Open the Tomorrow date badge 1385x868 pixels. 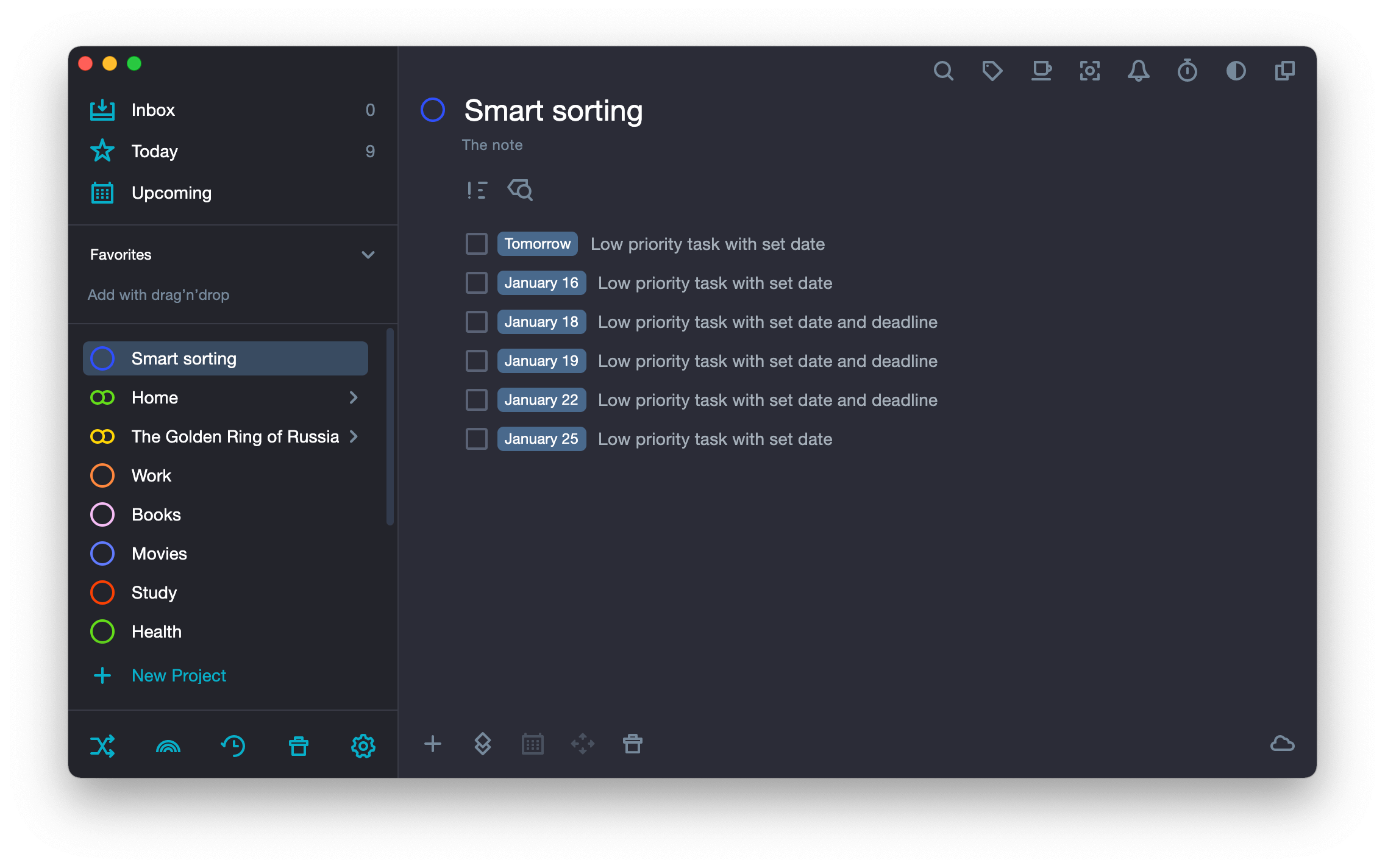tap(538, 244)
